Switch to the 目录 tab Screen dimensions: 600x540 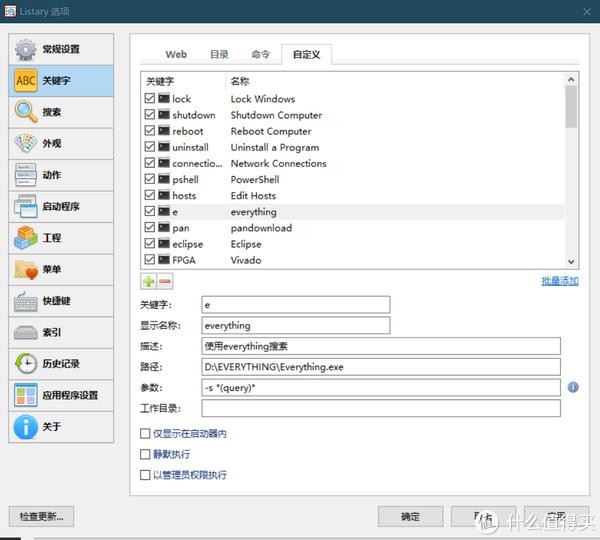pos(219,54)
